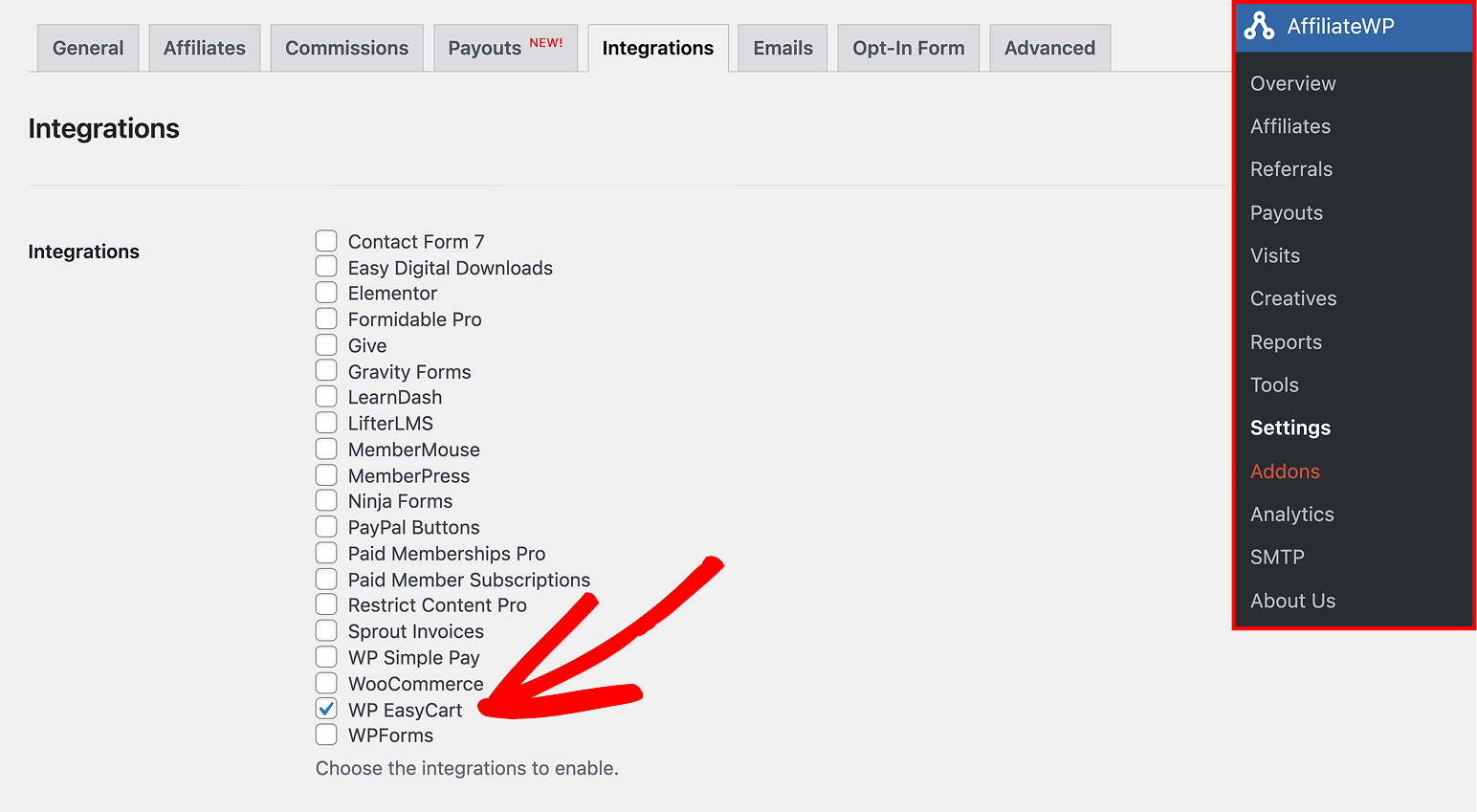Uncheck the WP EasyCart checkbox

[x=326, y=709]
